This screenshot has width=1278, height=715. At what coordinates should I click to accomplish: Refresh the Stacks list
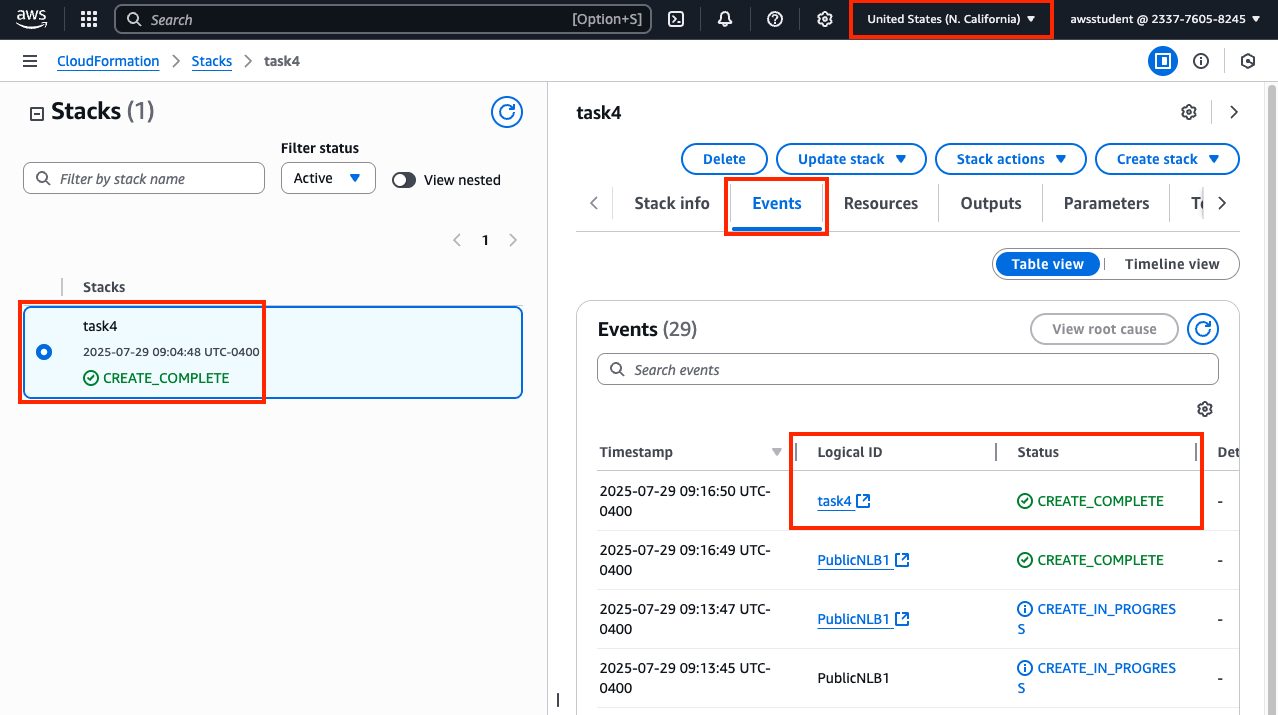(507, 112)
